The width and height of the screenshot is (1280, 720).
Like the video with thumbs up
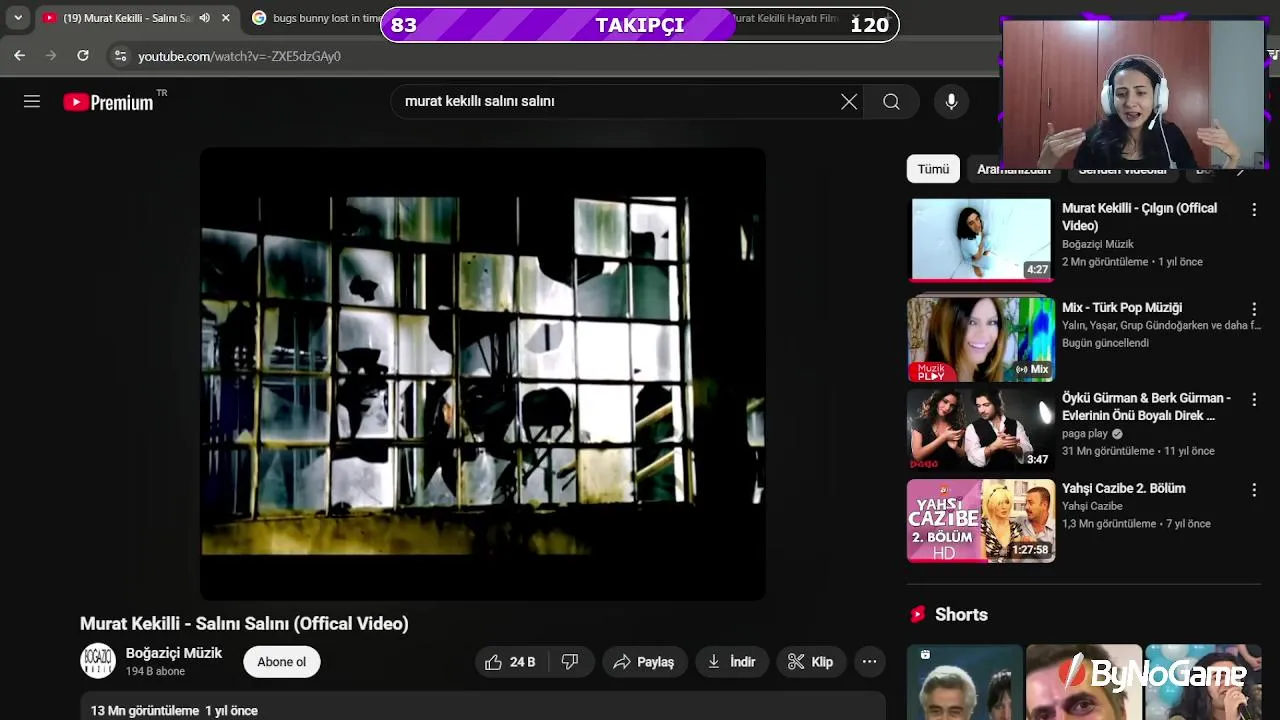510,662
